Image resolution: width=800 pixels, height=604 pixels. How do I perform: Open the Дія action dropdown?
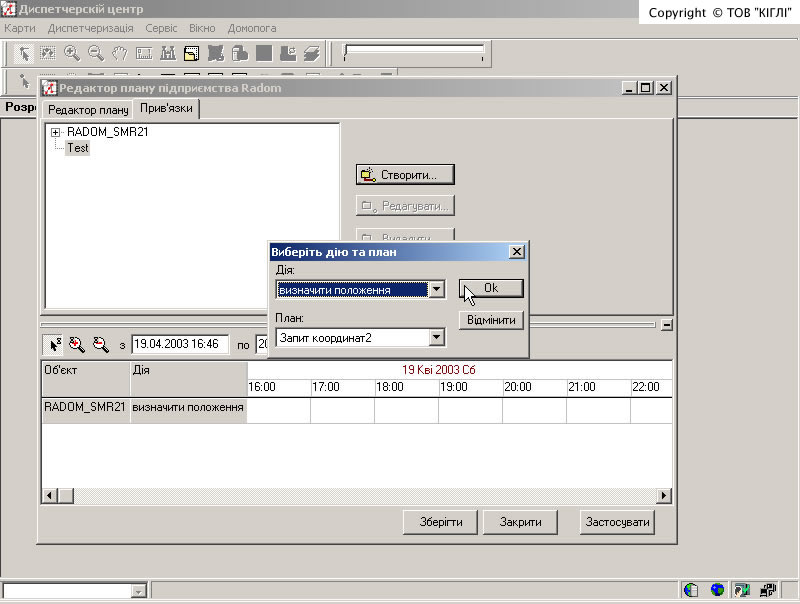click(x=435, y=290)
